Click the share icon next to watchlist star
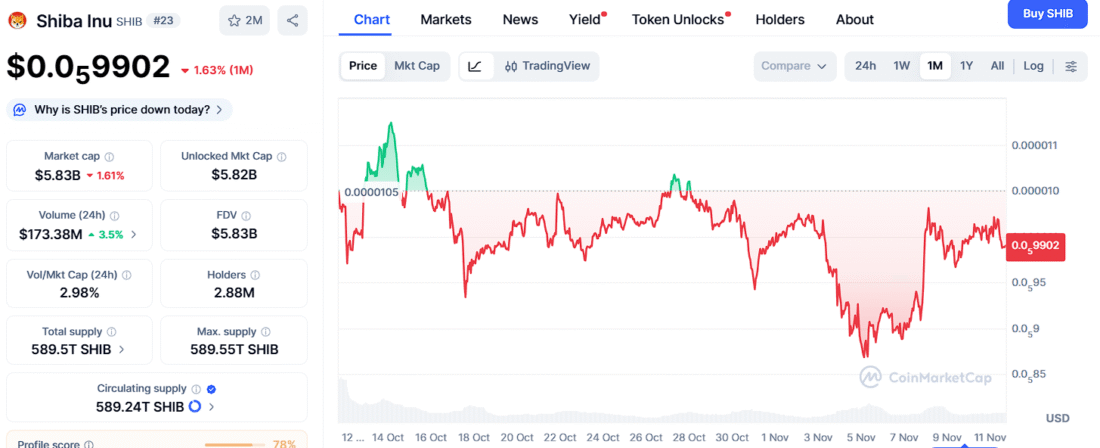 click(x=292, y=20)
